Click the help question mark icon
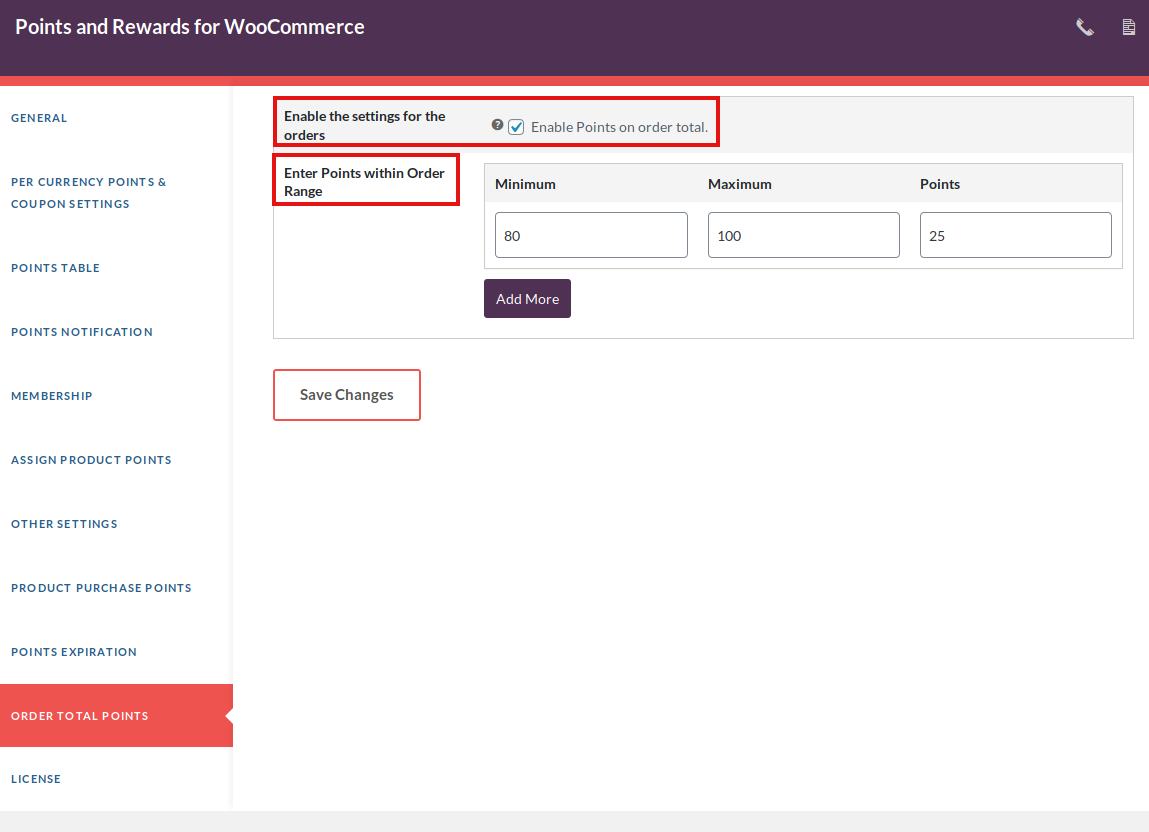1149x832 pixels. click(x=497, y=125)
